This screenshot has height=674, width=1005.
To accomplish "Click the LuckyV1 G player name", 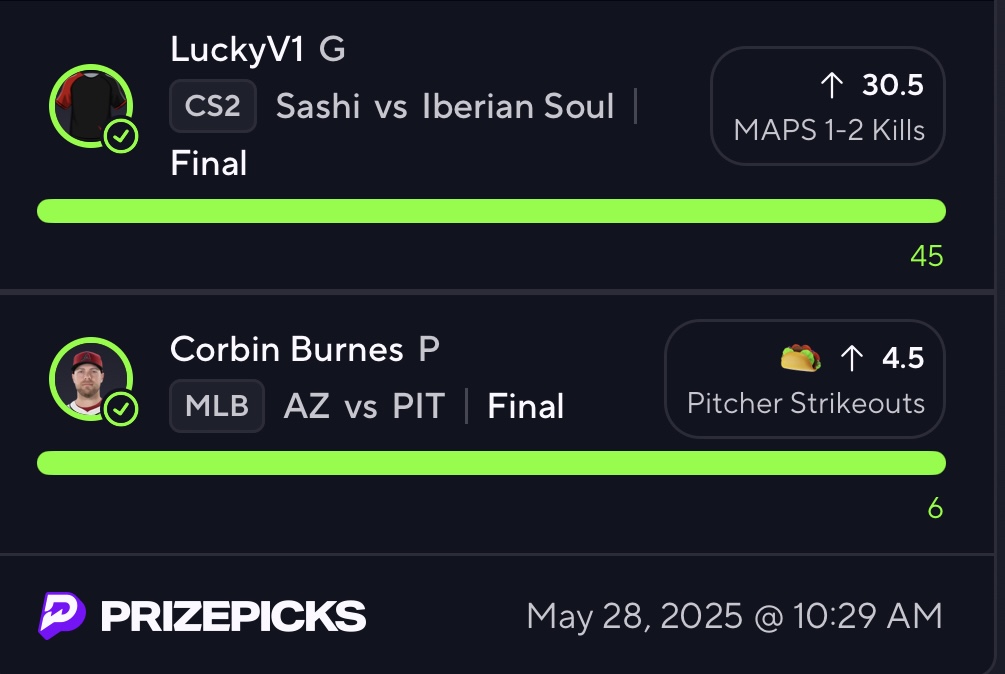I will point(258,50).
